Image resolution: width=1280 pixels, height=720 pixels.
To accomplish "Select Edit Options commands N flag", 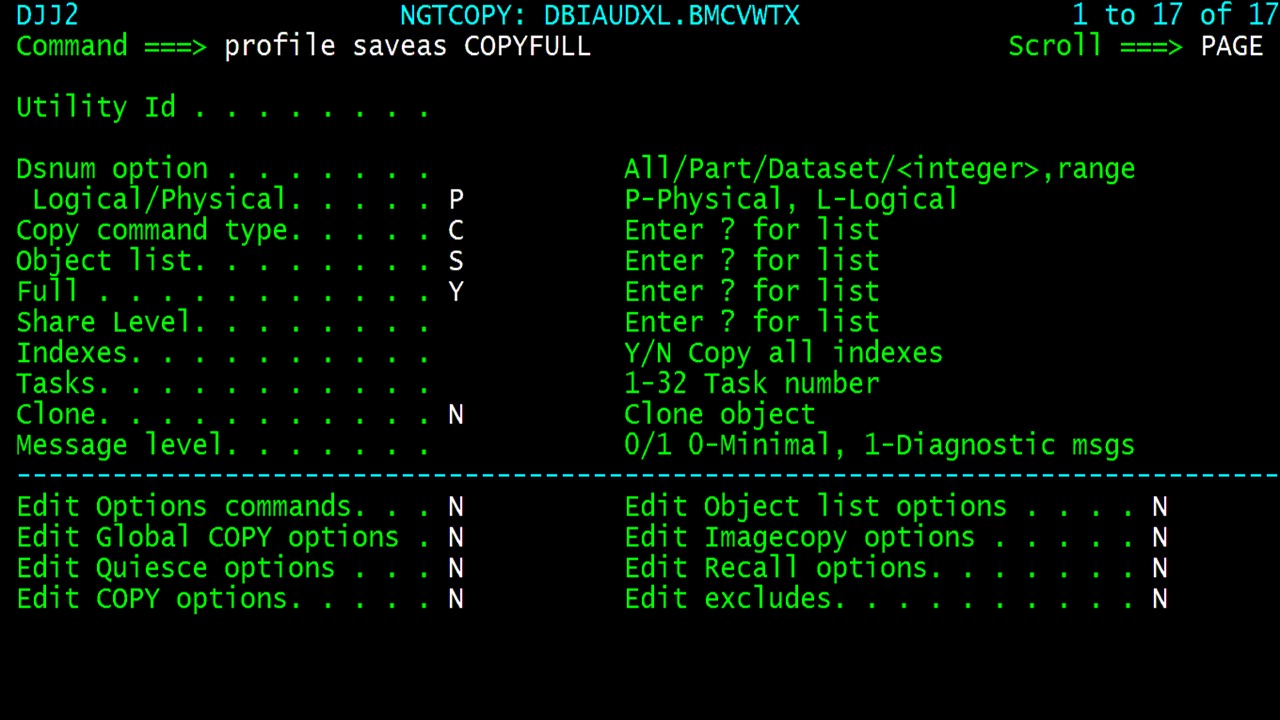I will 456,507.
